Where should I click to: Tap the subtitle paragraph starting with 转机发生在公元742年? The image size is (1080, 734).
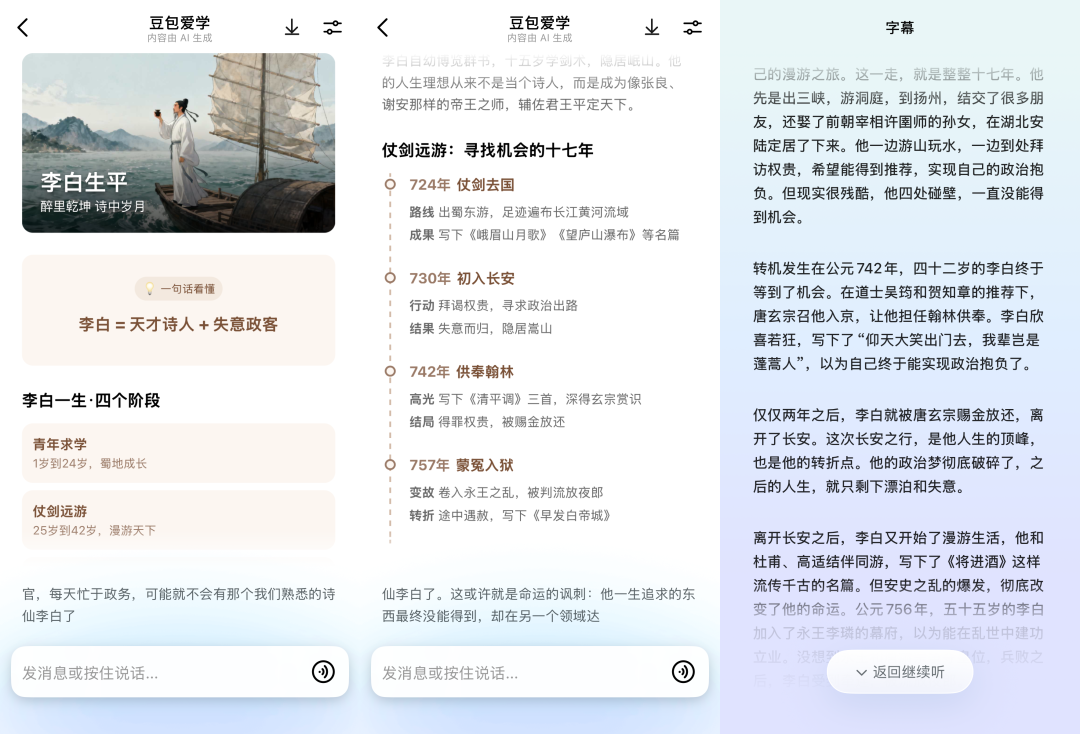tap(898, 316)
